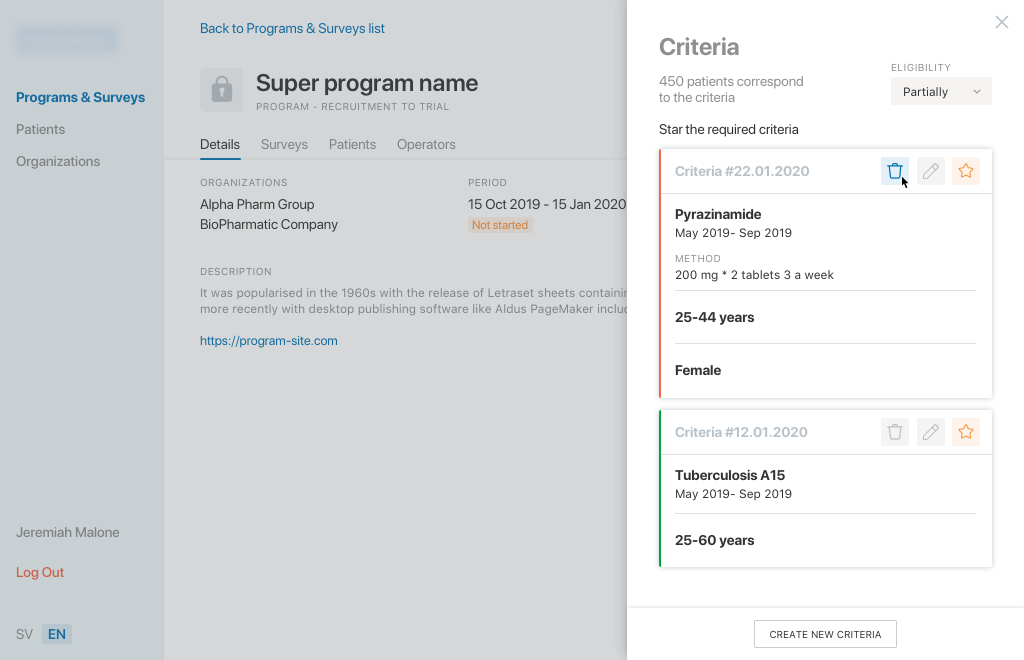Image resolution: width=1024 pixels, height=660 pixels.
Task: Delete Criteria #22.01.2020 with trash icon
Action: [x=895, y=171]
